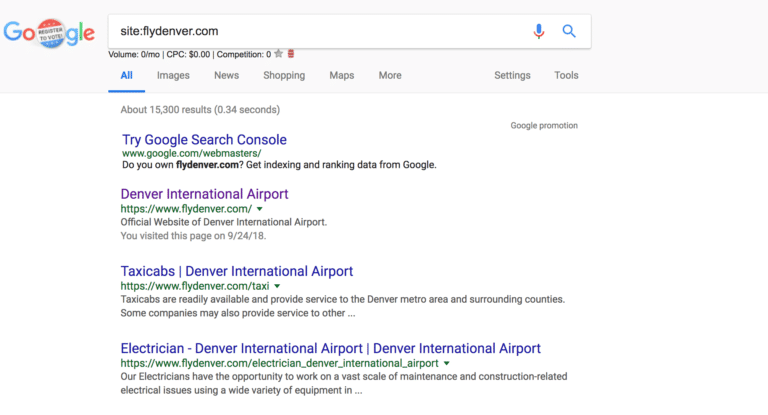The height and width of the screenshot is (415, 768).
Task: Open the Shopping tab
Action: 284,75
